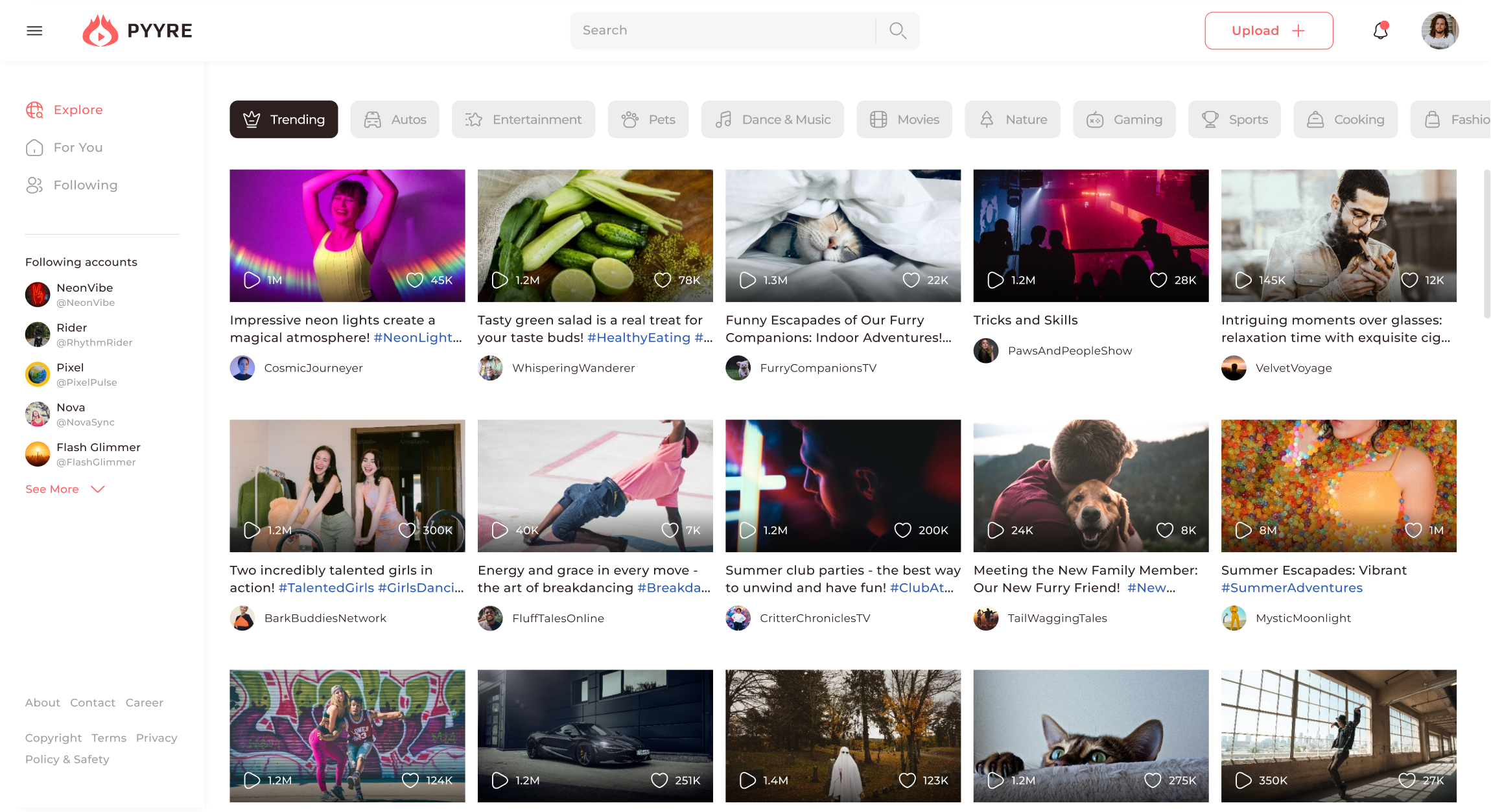This screenshot has width=1491, height=812.
Task: Play the green salad video
Action: [500, 280]
